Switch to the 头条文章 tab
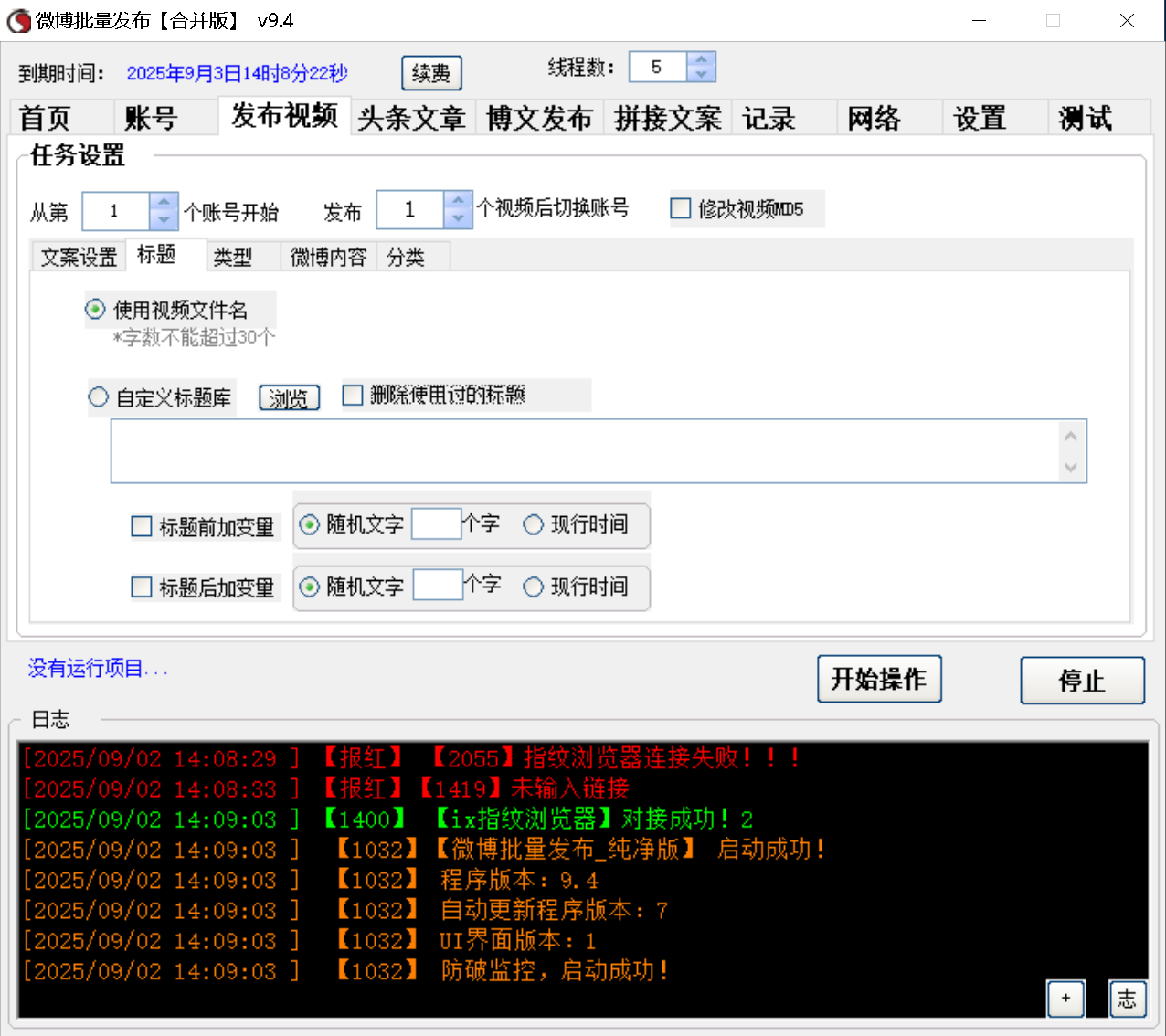This screenshot has width=1166, height=1036. (x=412, y=117)
